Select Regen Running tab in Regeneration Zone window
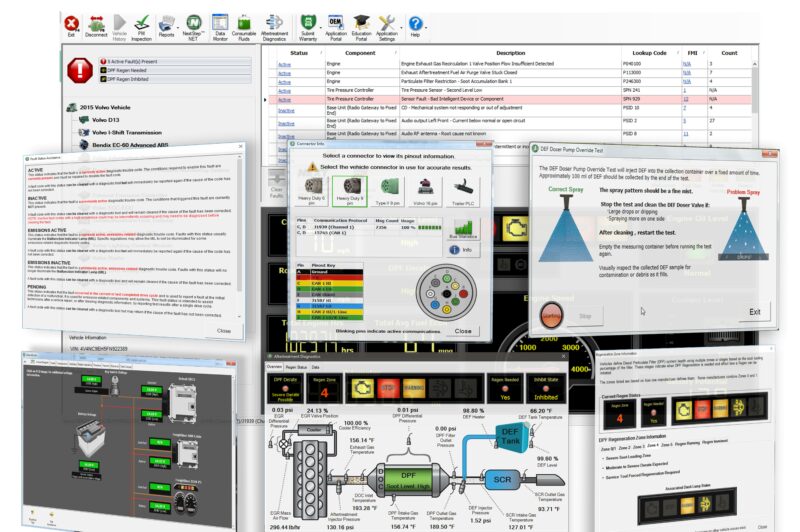The width and height of the screenshot is (800, 532). click(687, 443)
